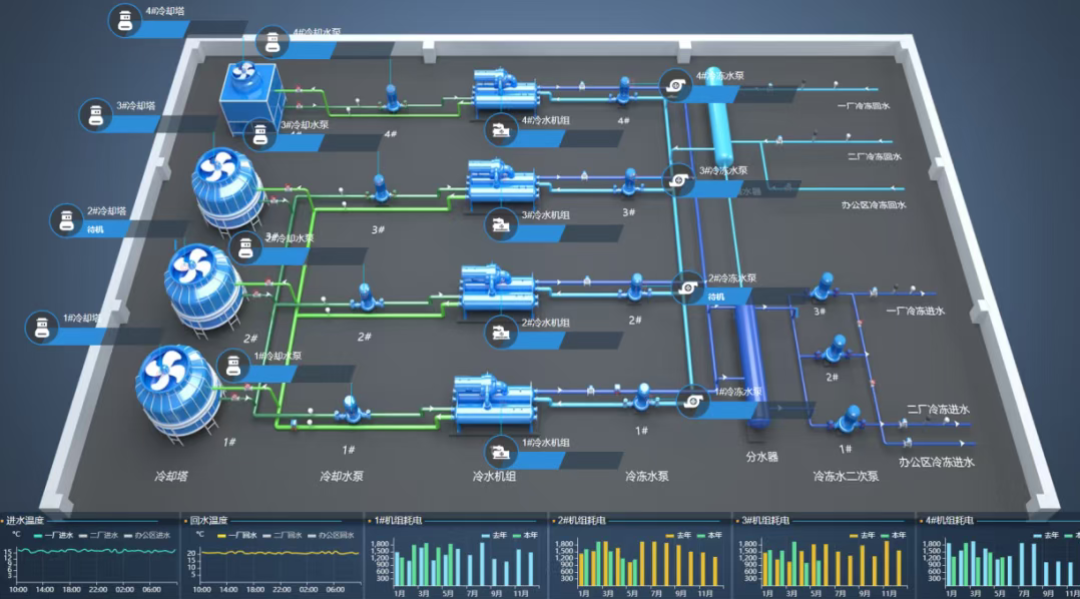Open the 1#冷却水泵 pump tag icon
This screenshot has height=599, width=1080.
tap(234, 365)
